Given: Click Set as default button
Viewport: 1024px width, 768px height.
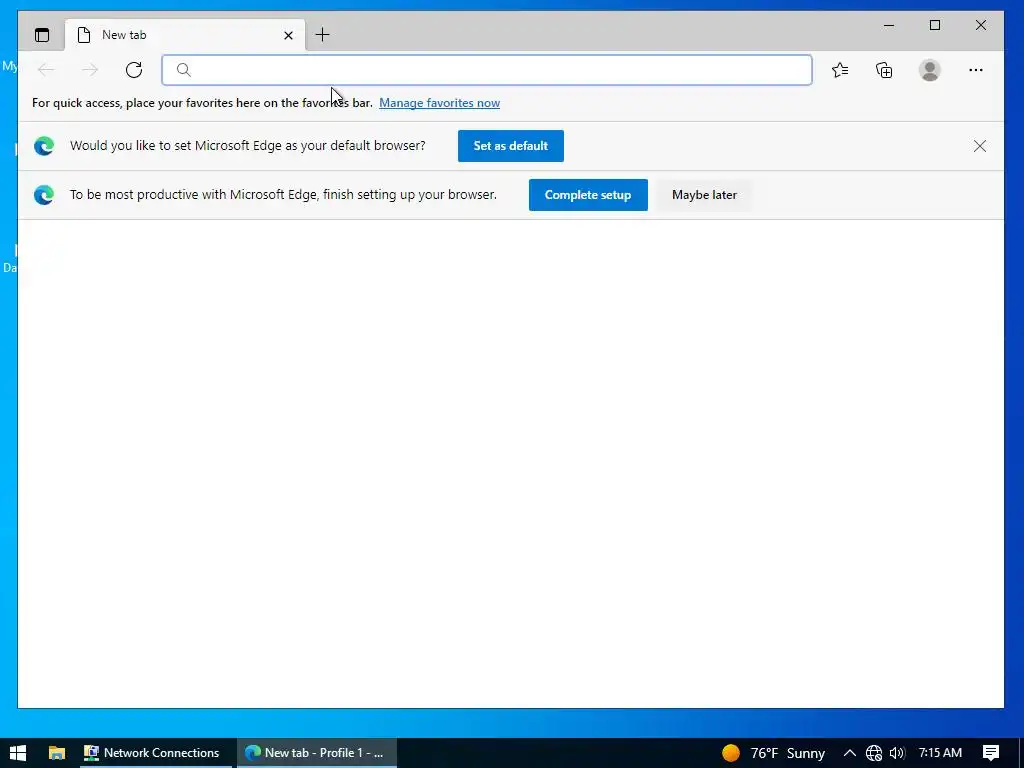Looking at the screenshot, I should (x=511, y=146).
